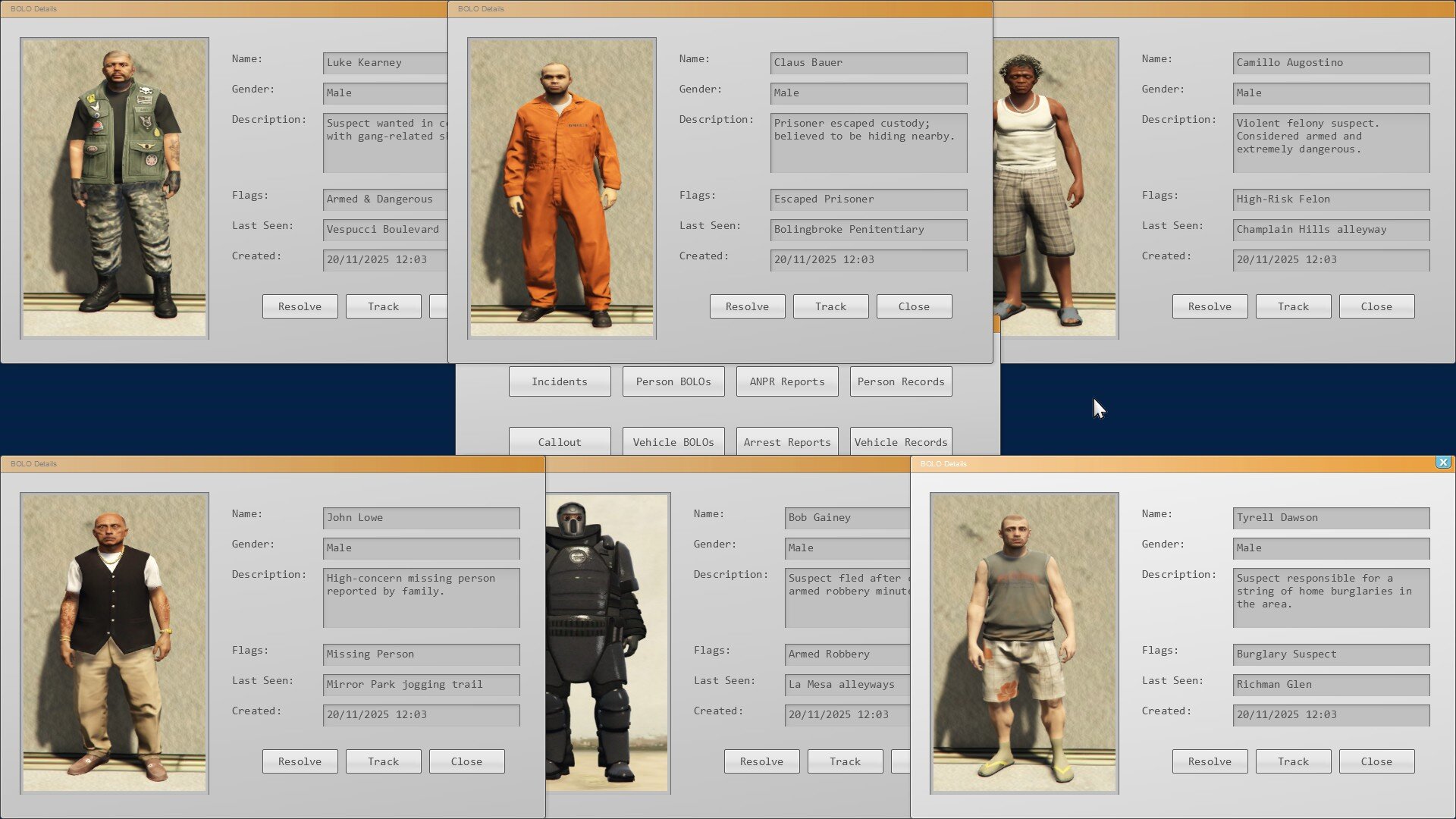Open Person Records
Screen dimensions: 1456x819
pyautogui.click(x=901, y=381)
